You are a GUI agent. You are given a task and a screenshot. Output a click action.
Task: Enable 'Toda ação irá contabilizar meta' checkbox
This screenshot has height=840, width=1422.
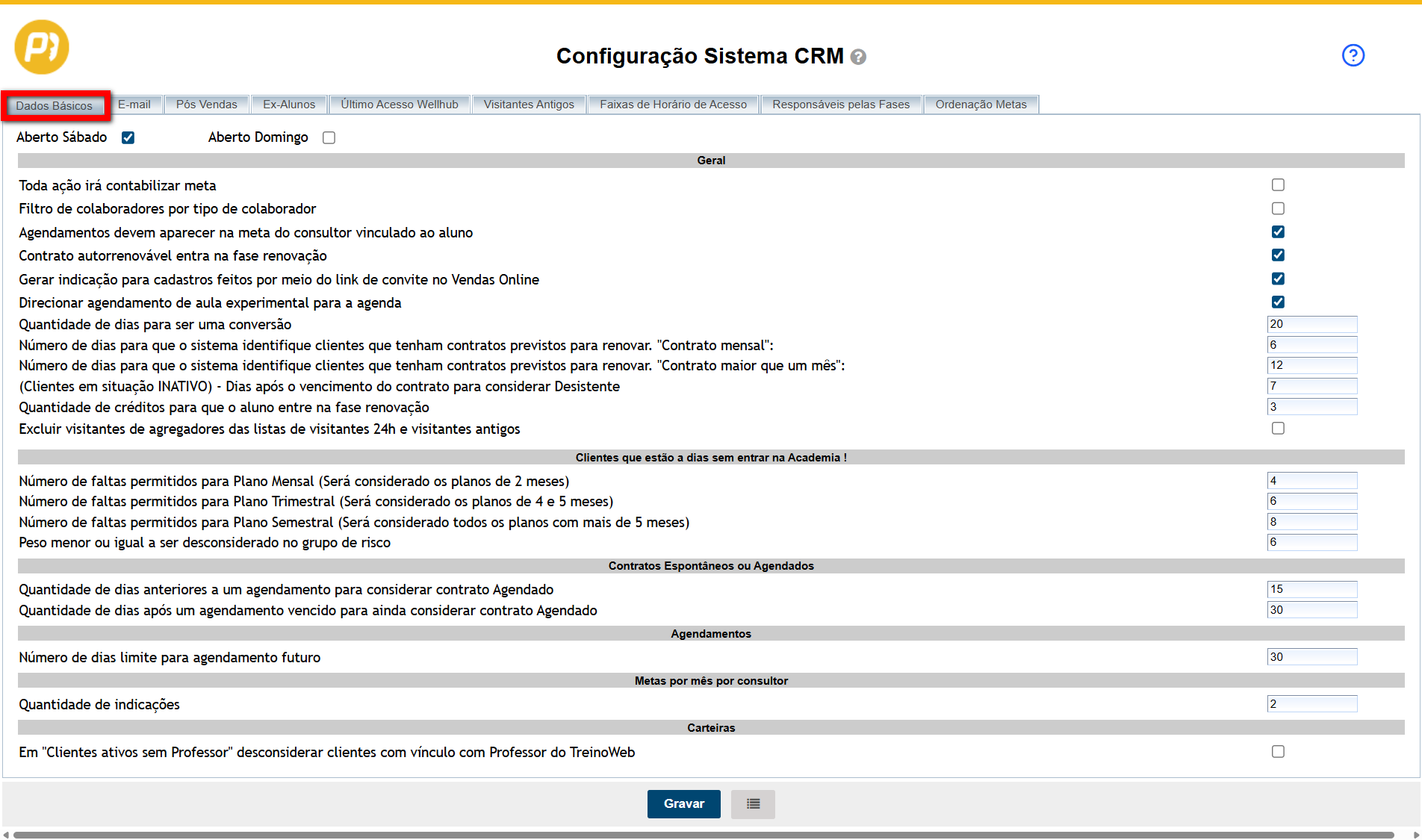pyautogui.click(x=1278, y=185)
